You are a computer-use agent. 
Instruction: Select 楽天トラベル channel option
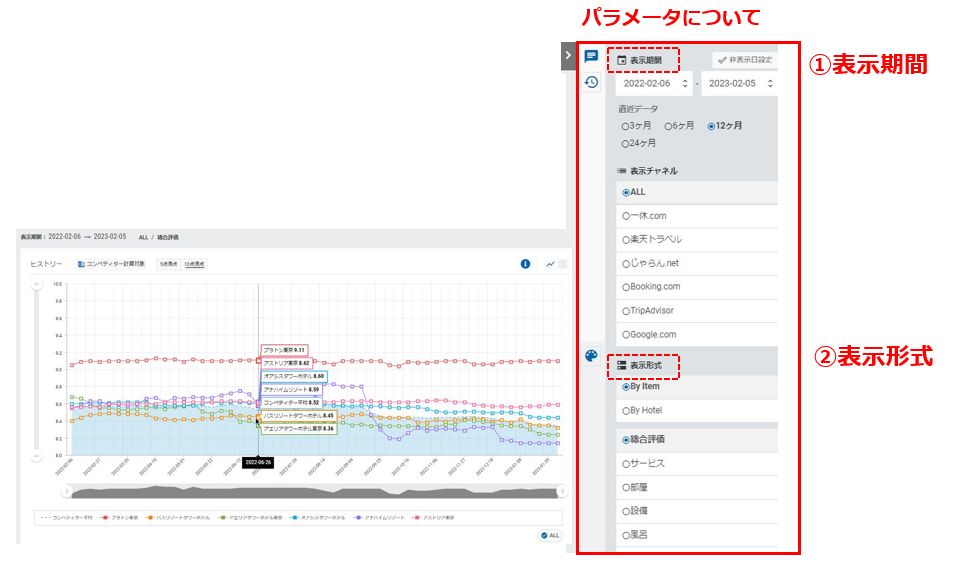tap(626, 240)
